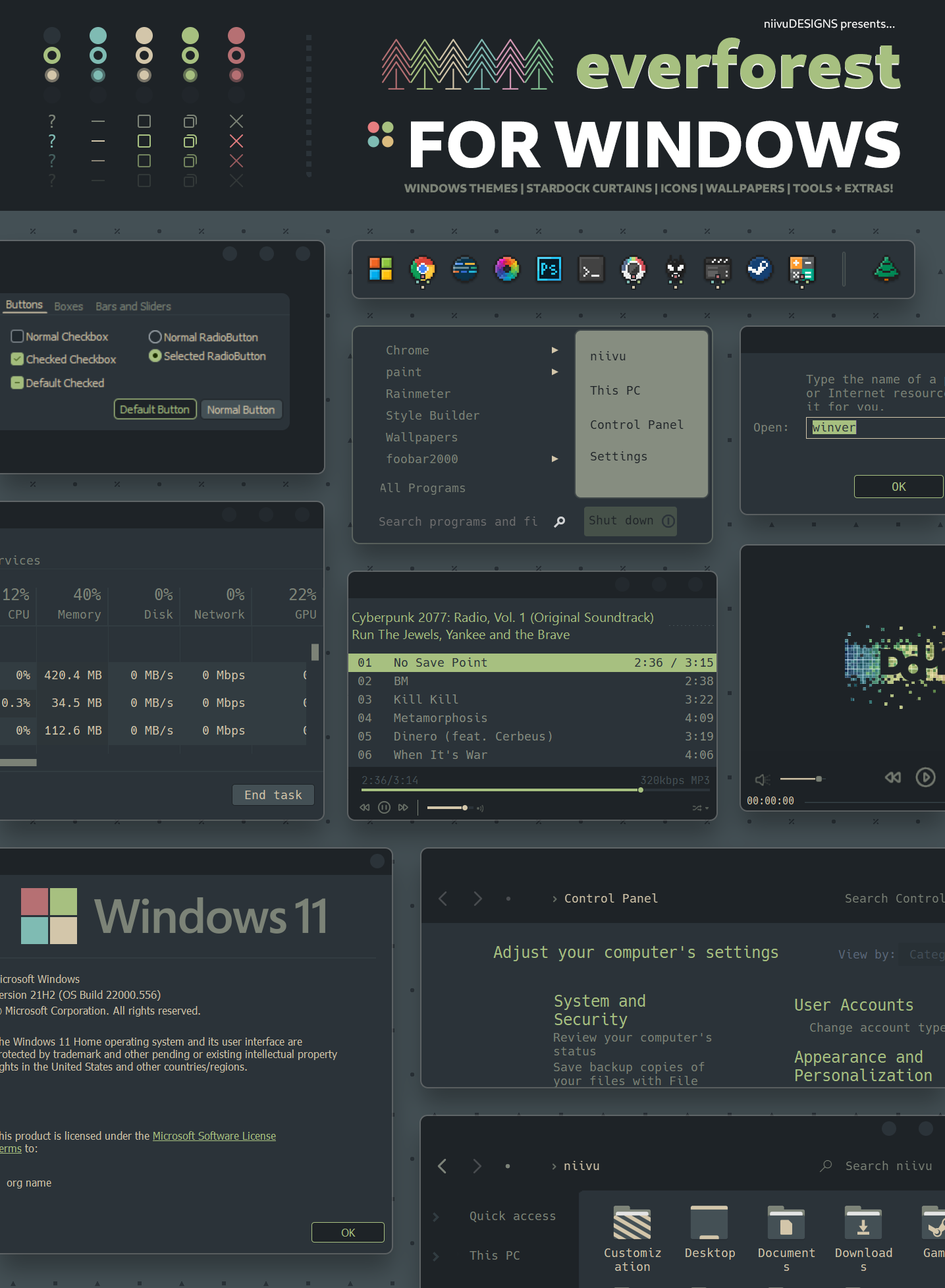Open the Microsoft Software License link
945x1288 pixels.
[214, 1136]
